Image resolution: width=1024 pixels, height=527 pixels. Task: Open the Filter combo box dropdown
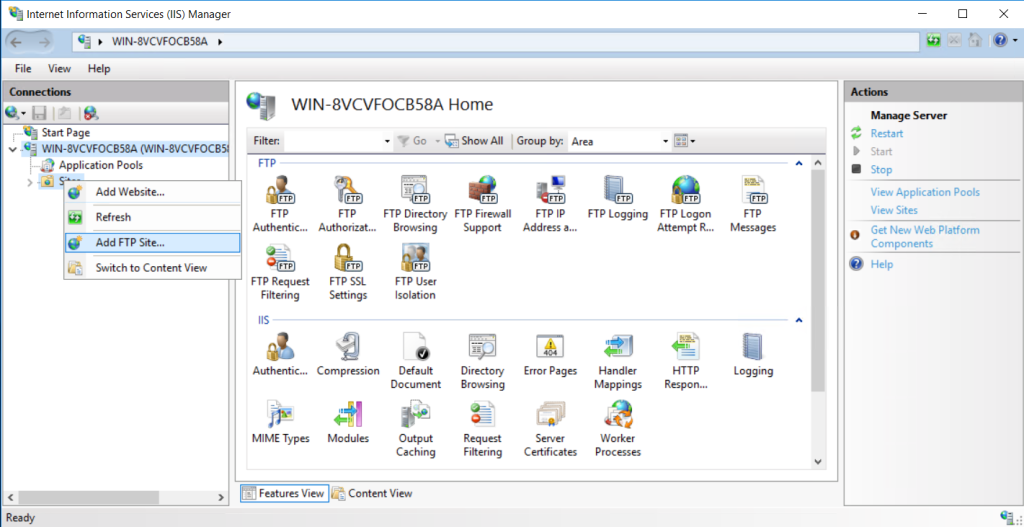click(387, 141)
